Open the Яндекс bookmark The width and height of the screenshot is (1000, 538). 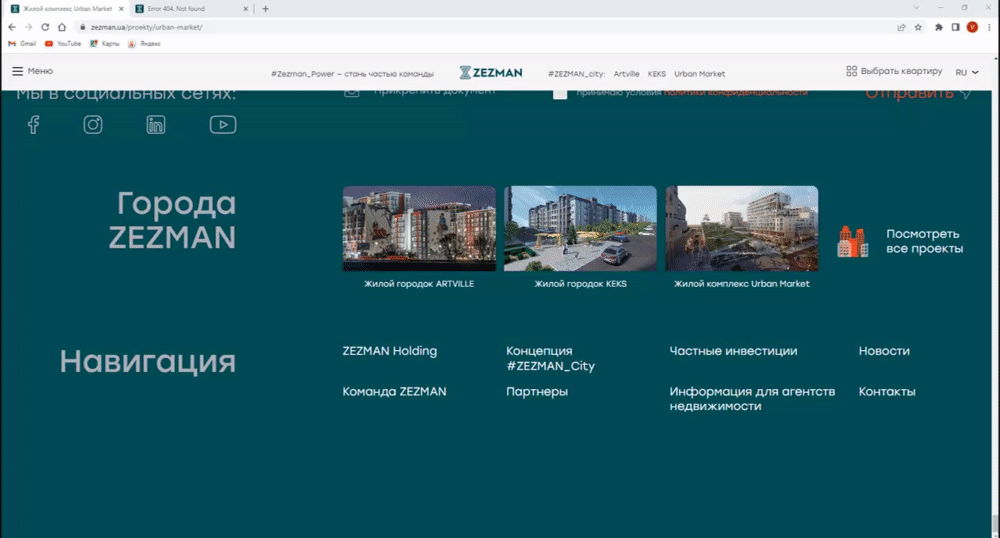(144, 43)
